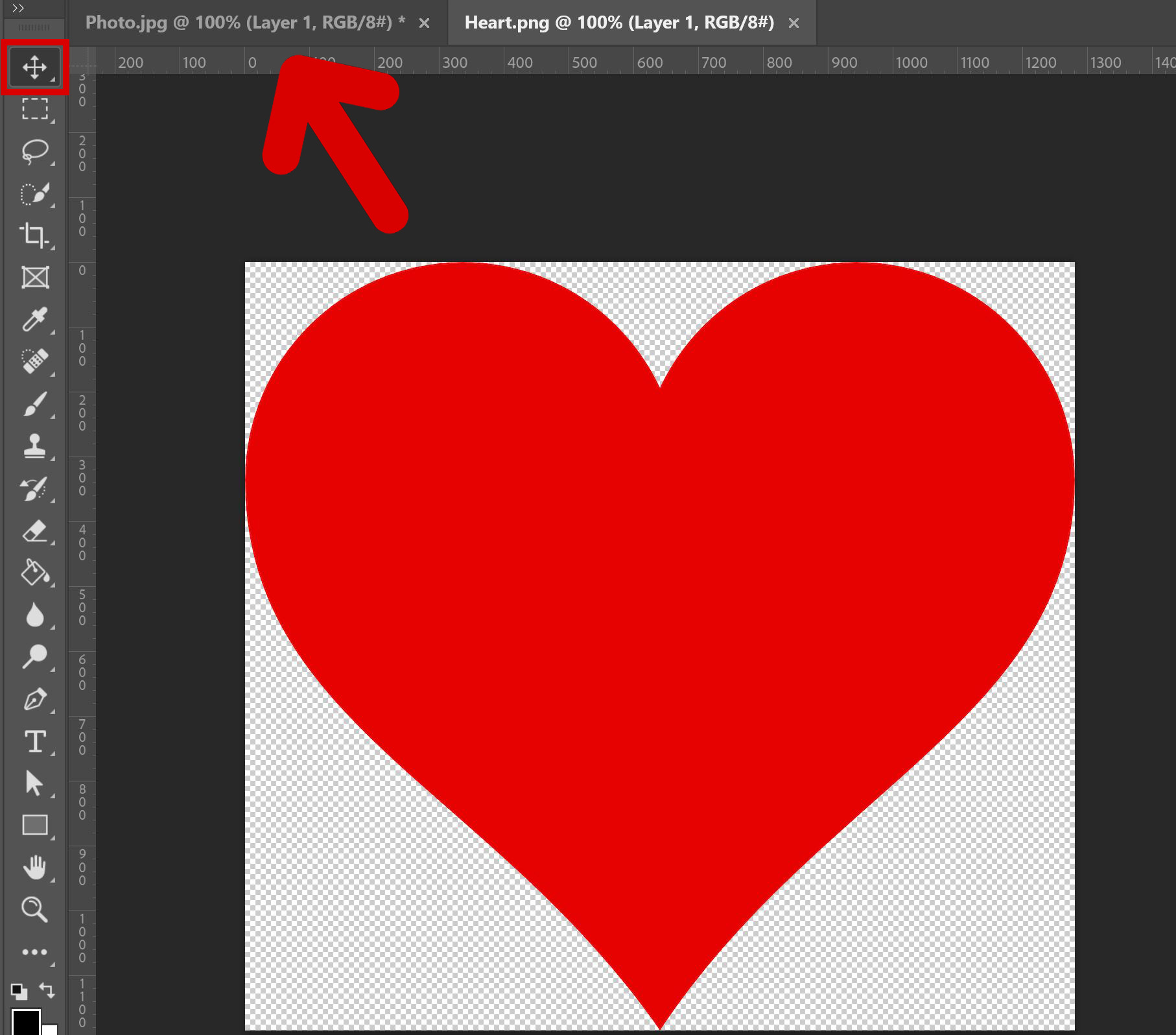Select the Rectangular Marquee tool
The image size is (1176, 1035).
36,109
